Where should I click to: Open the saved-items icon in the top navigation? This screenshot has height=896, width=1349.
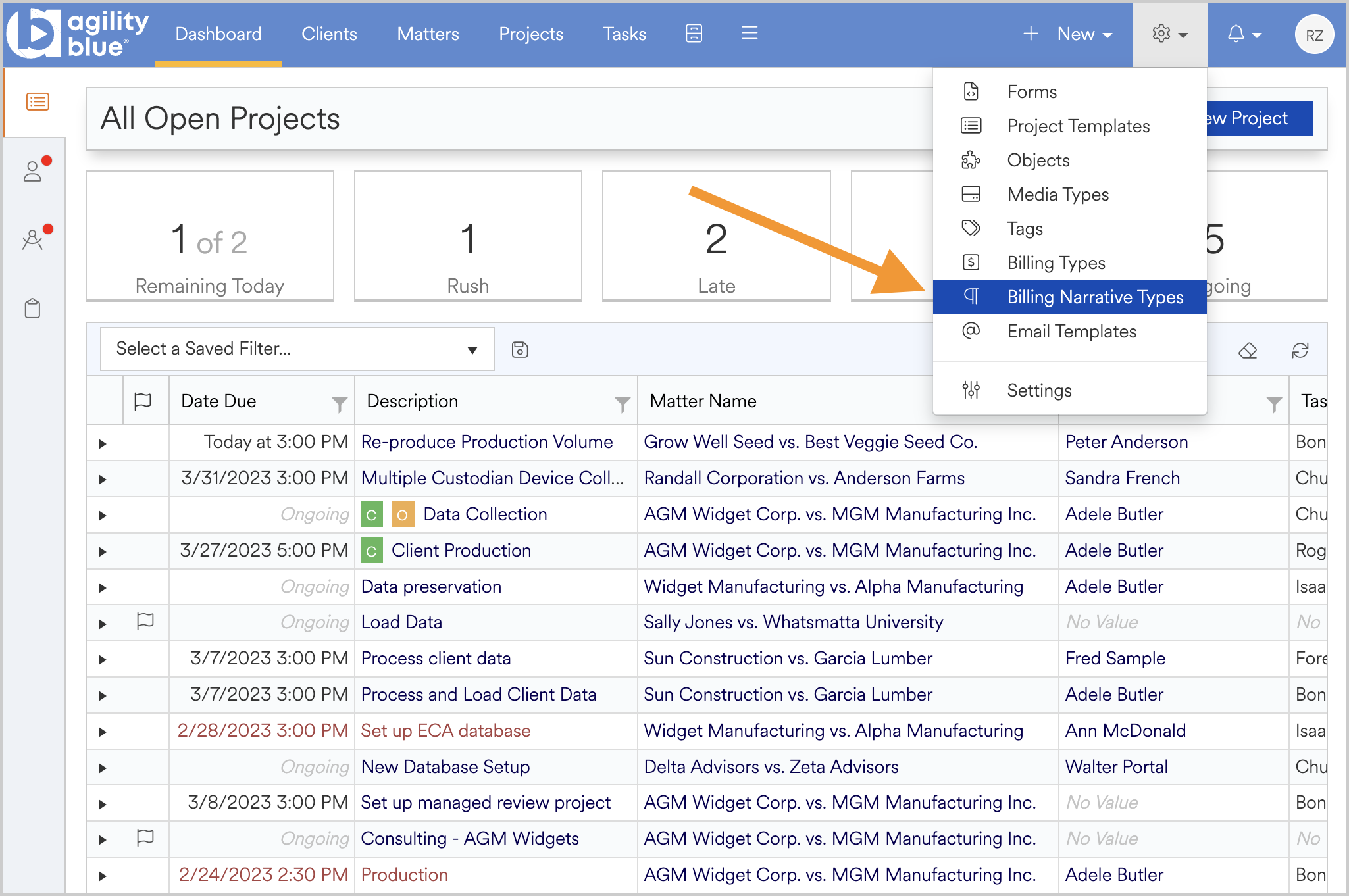(x=694, y=34)
